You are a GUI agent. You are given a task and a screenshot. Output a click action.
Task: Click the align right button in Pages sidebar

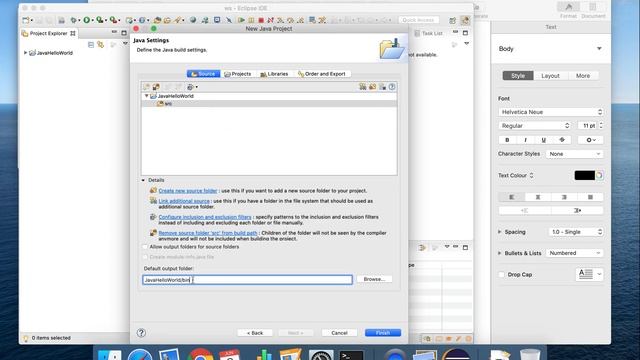click(564, 197)
